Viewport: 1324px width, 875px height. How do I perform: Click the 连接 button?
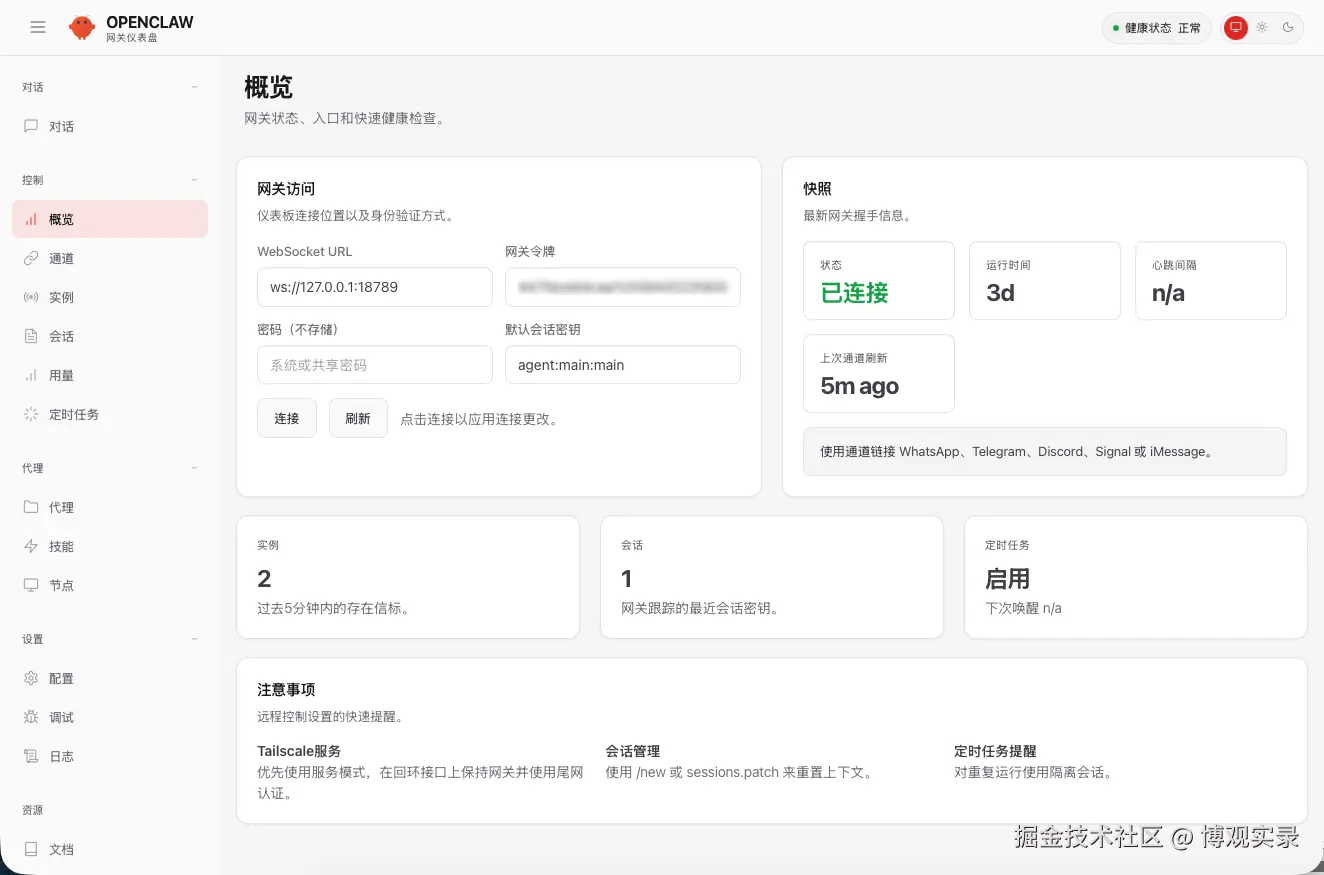pos(287,418)
